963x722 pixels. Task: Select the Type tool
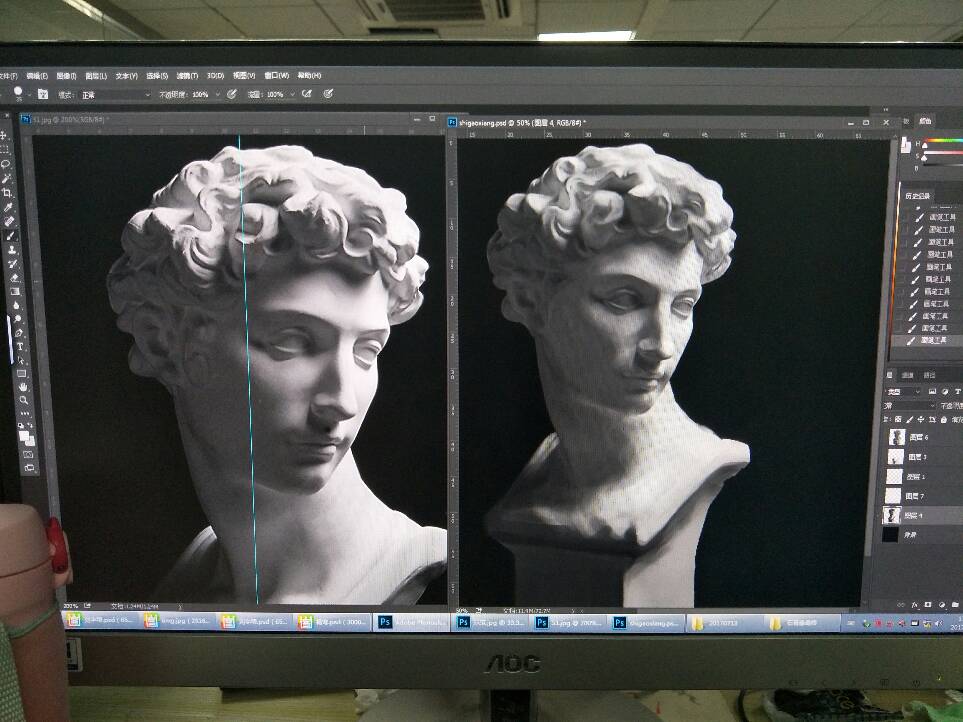(20, 346)
